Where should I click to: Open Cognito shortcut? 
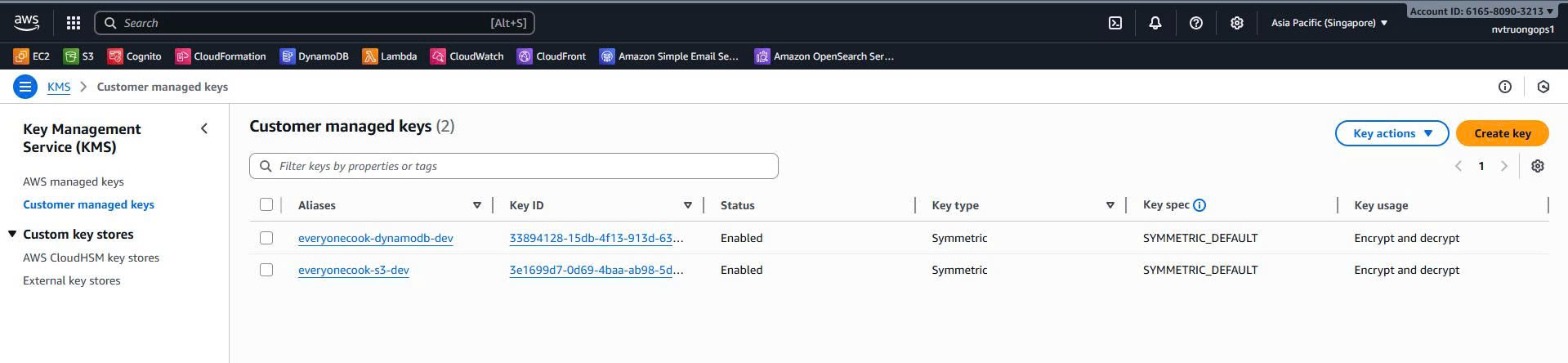coord(135,56)
